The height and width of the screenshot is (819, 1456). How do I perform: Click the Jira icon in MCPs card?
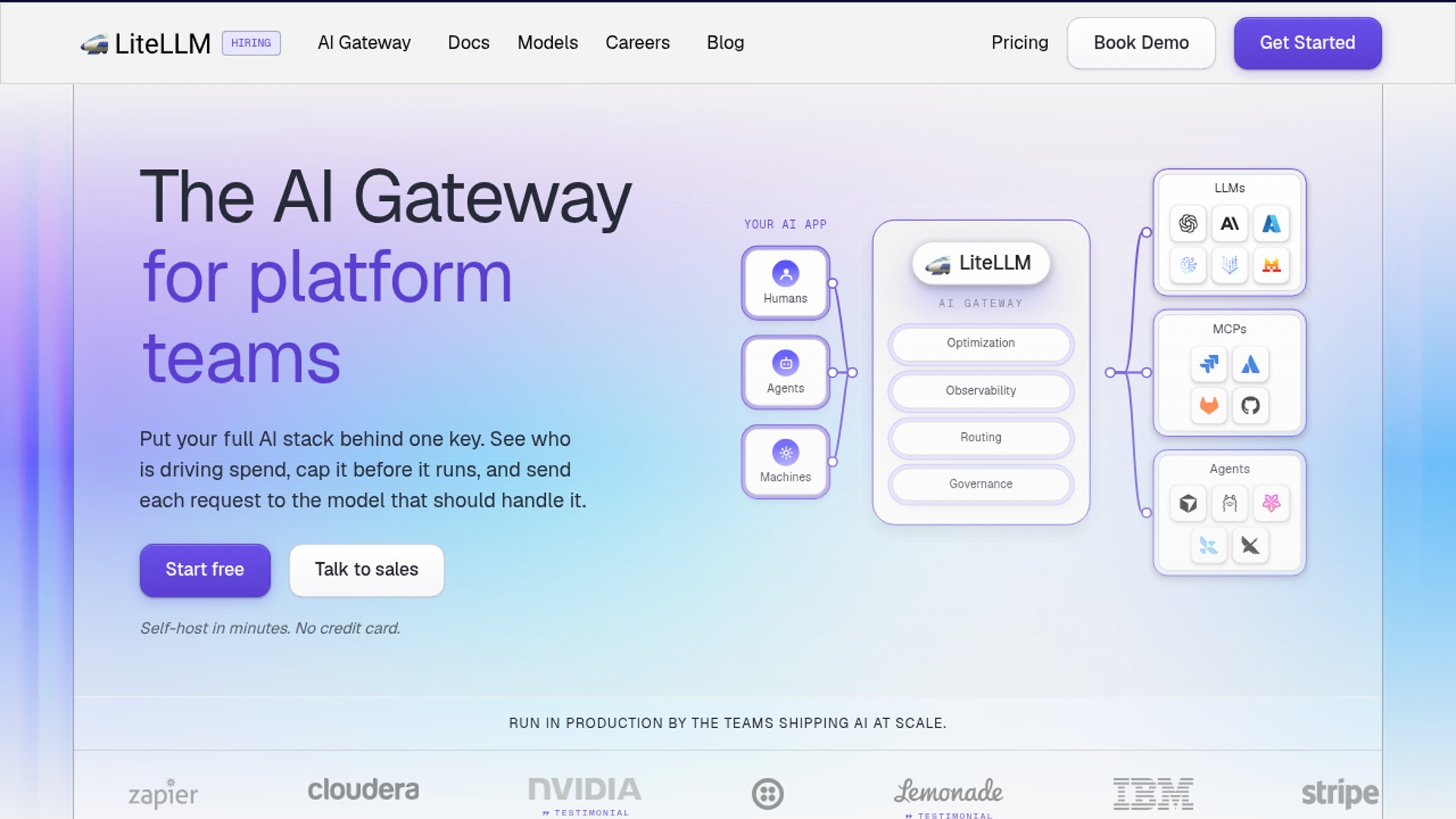pyautogui.click(x=1209, y=365)
